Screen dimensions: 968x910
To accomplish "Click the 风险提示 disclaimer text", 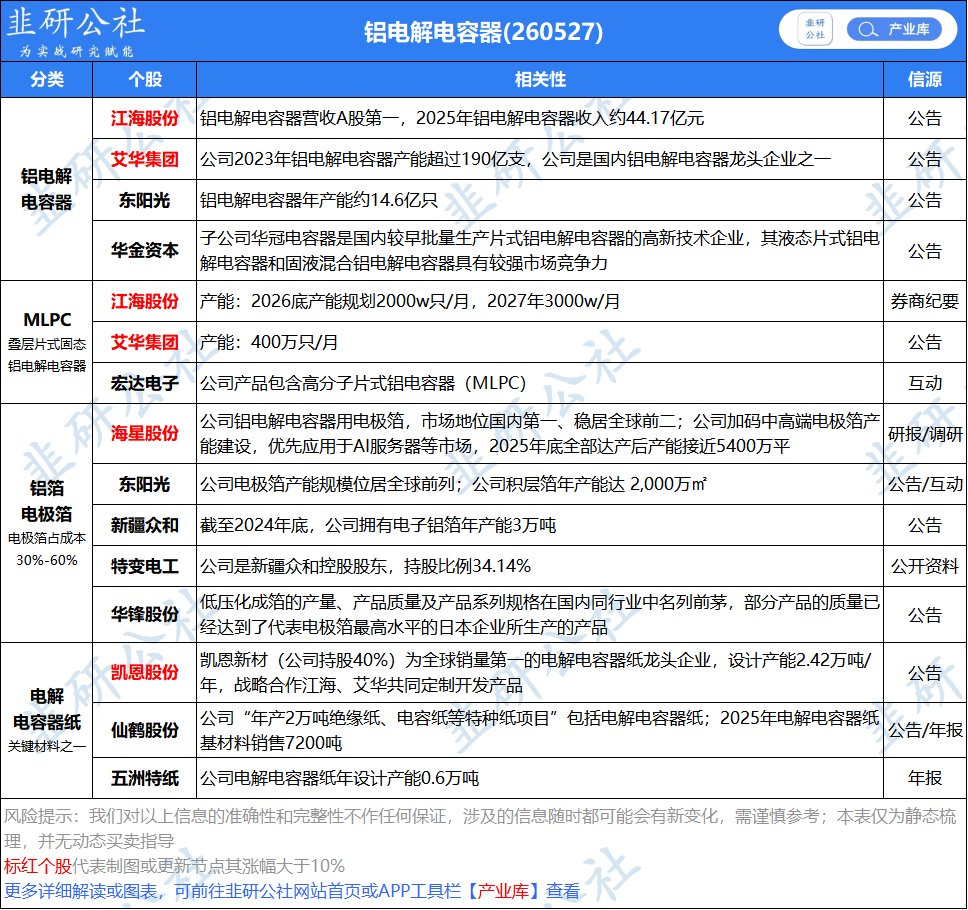I will (x=480, y=829).
